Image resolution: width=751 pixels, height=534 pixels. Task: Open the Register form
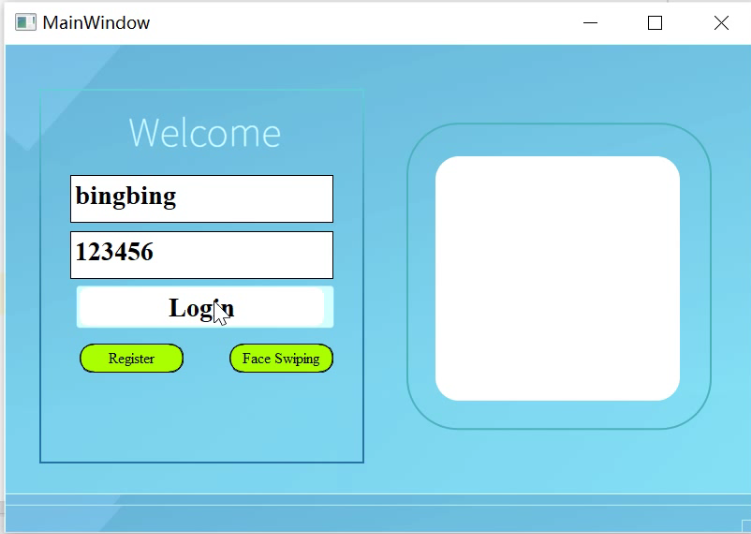coord(131,358)
